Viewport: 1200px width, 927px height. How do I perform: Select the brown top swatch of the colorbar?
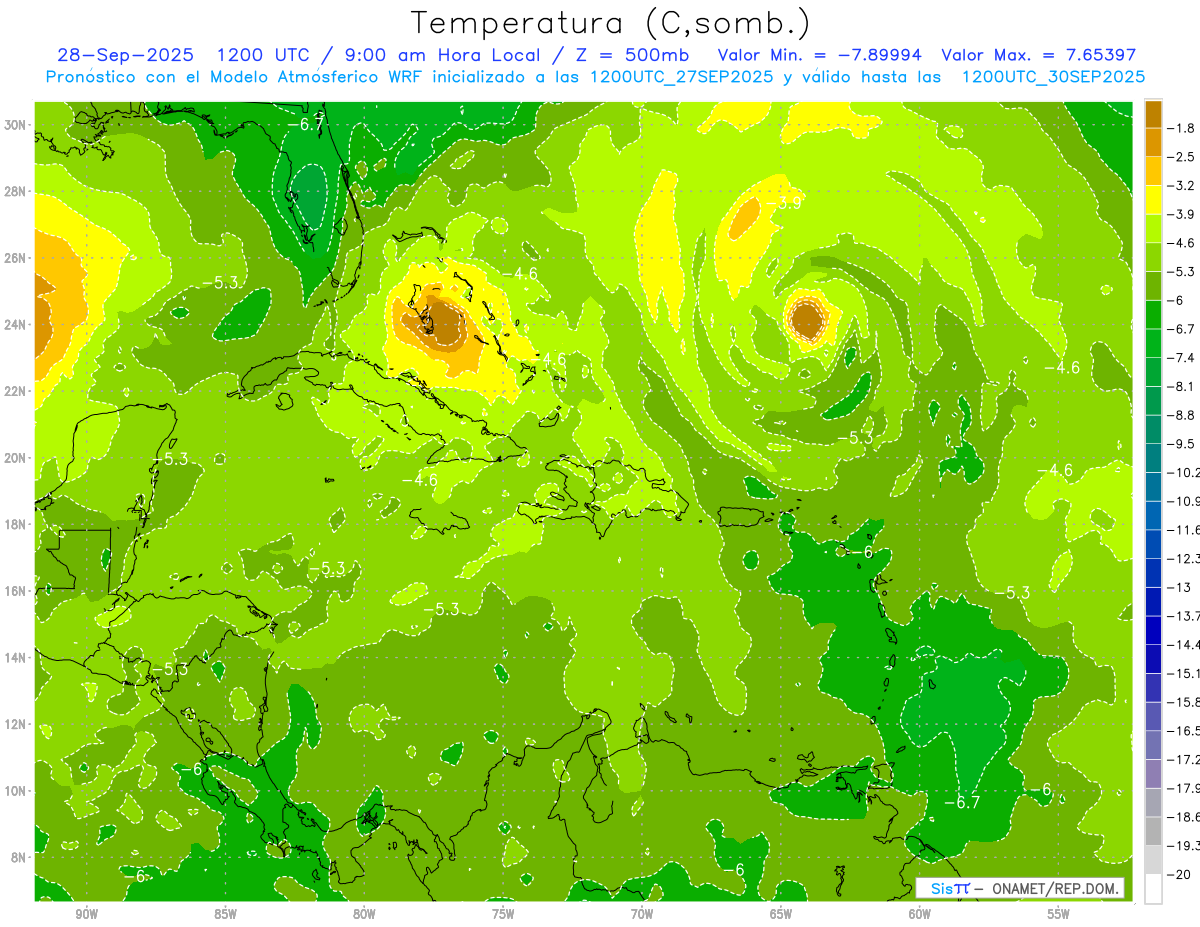(x=1153, y=114)
